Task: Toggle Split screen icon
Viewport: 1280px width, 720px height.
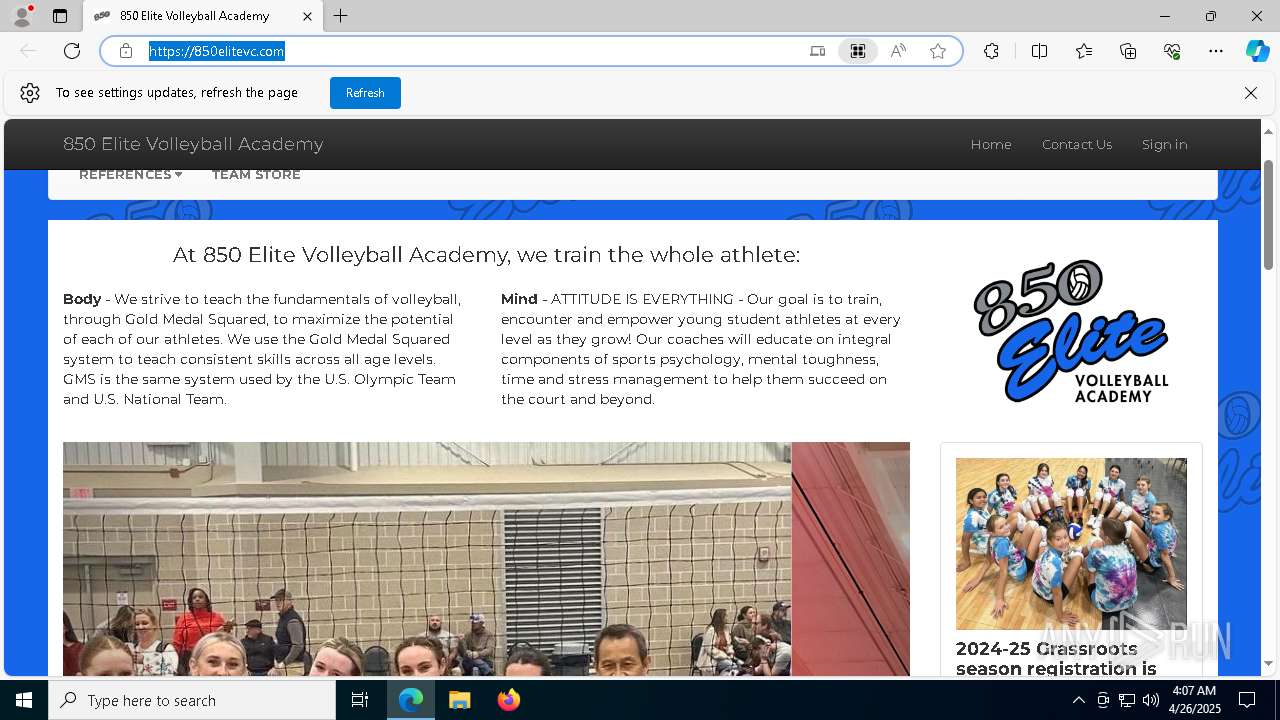Action: [x=1039, y=51]
